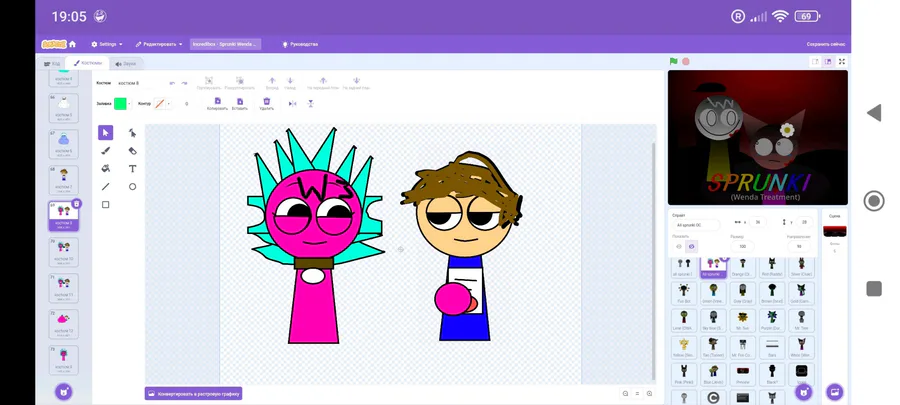Image resolution: width=900 pixels, height=405 pixels.
Task: Click the Group (Группировать) icon
Action: click(209, 81)
